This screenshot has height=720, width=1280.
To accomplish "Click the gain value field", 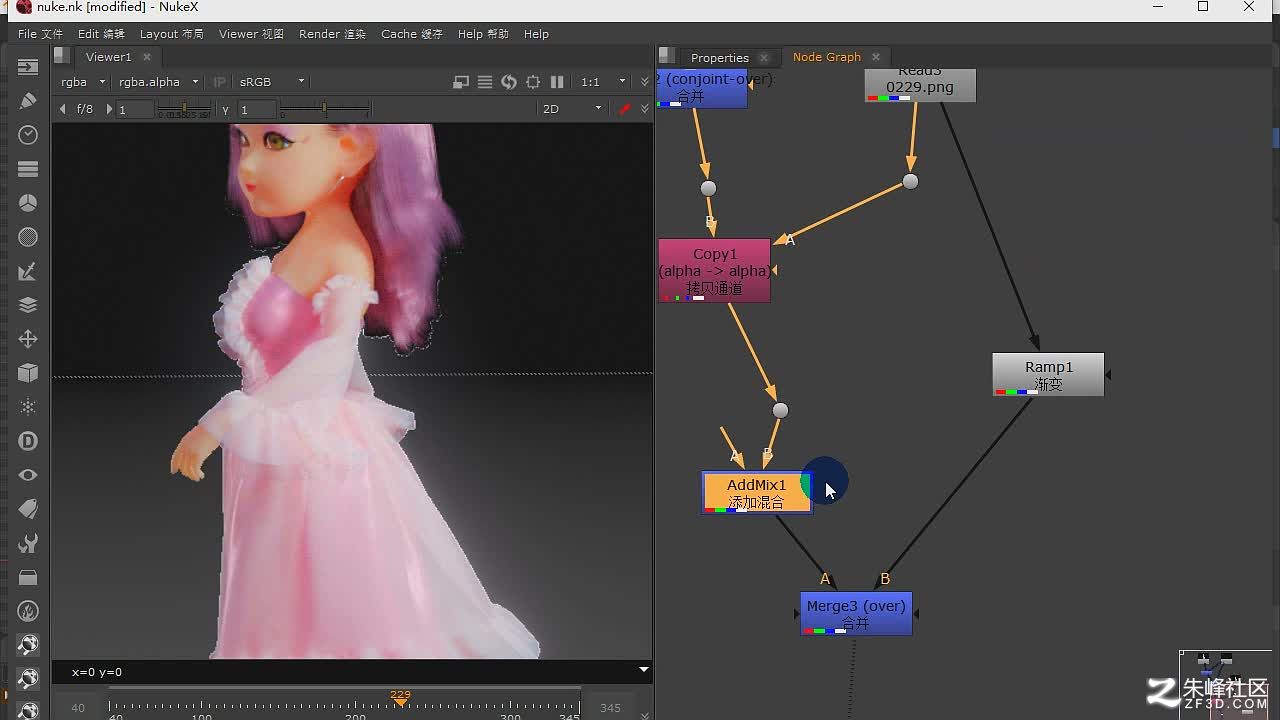I will 135,109.
